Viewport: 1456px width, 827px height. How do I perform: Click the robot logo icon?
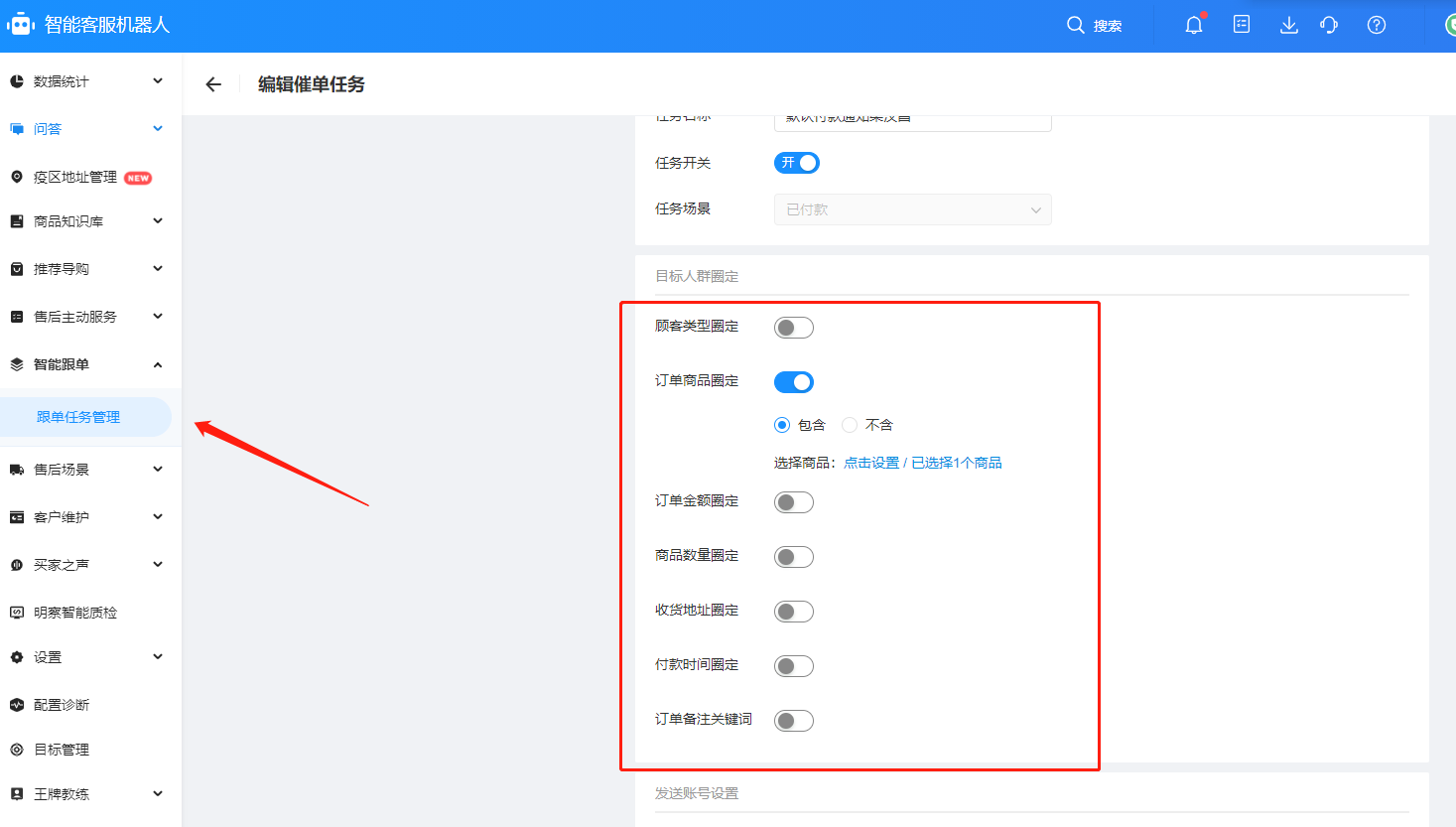point(20,25)
